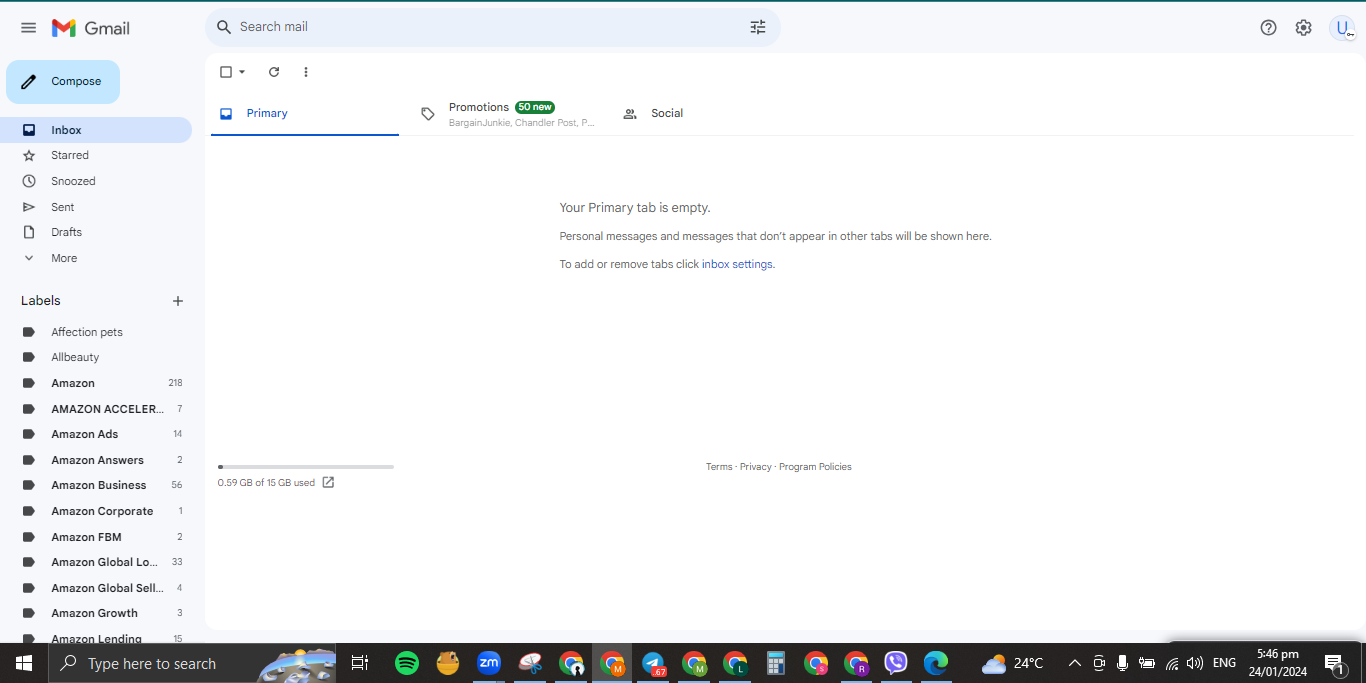Follow the inbox settings link
1366x683 pixels.
pyautogui.click(x=738, y=264)
